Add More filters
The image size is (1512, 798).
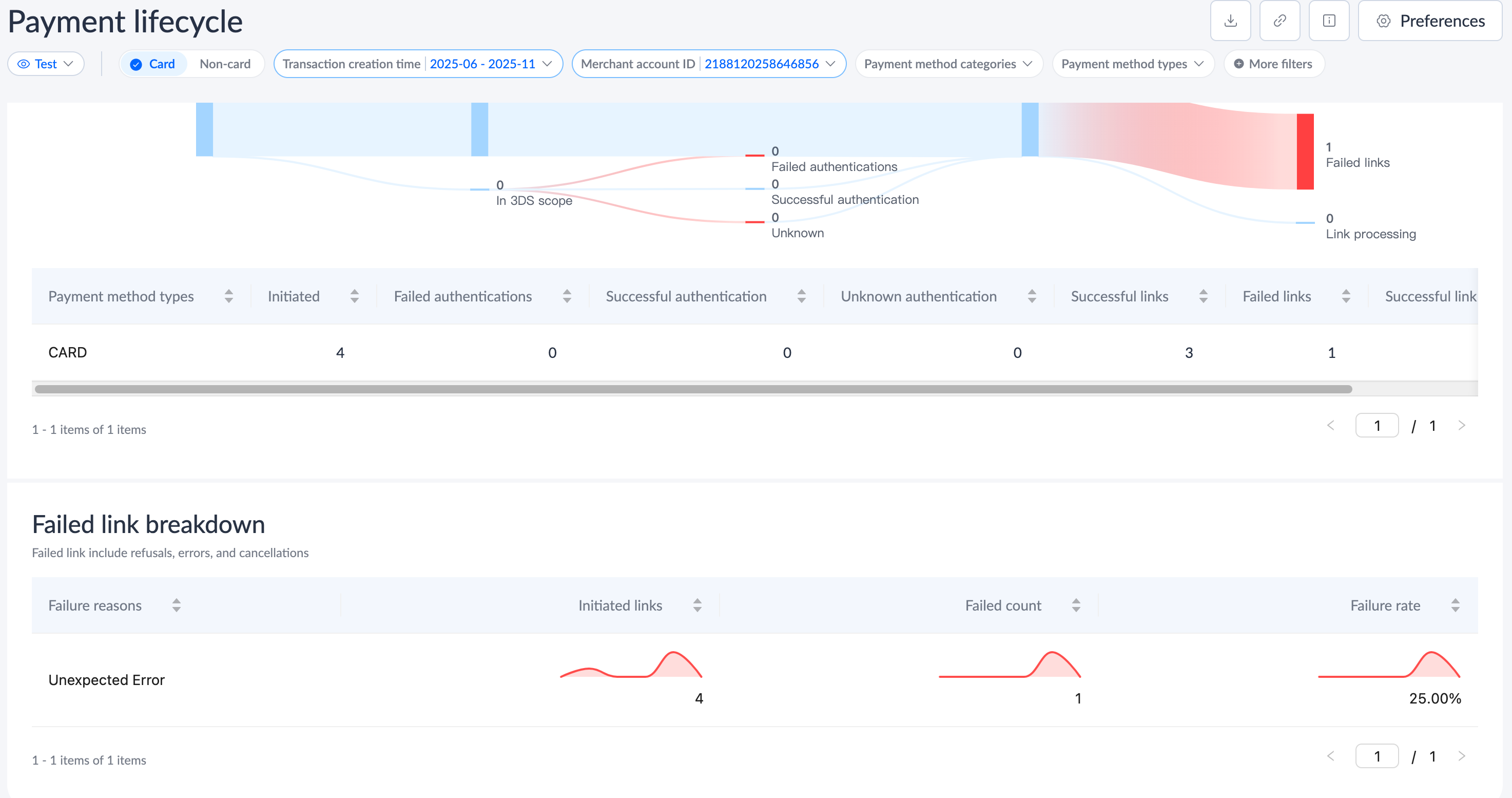click(x=1274, y=64)
